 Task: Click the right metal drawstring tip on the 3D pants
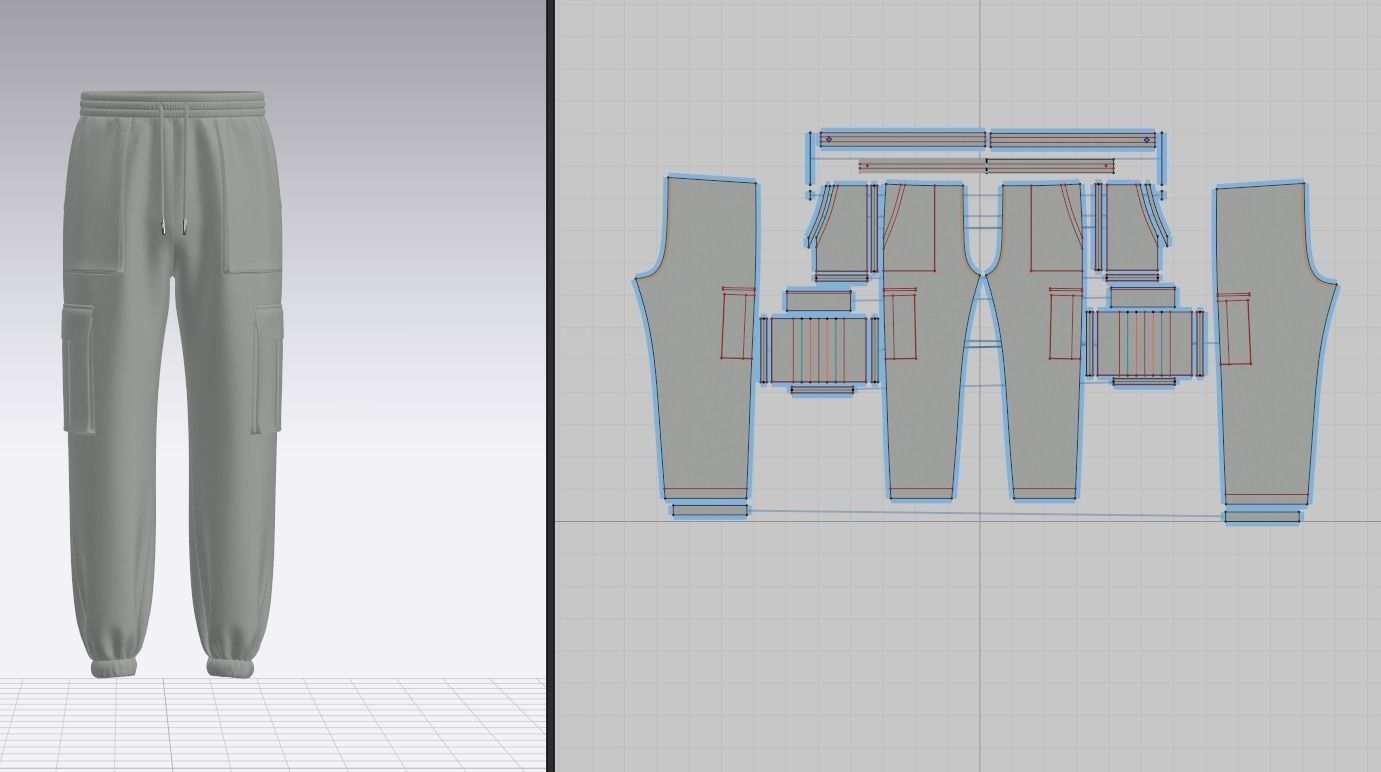coord(184,227)
